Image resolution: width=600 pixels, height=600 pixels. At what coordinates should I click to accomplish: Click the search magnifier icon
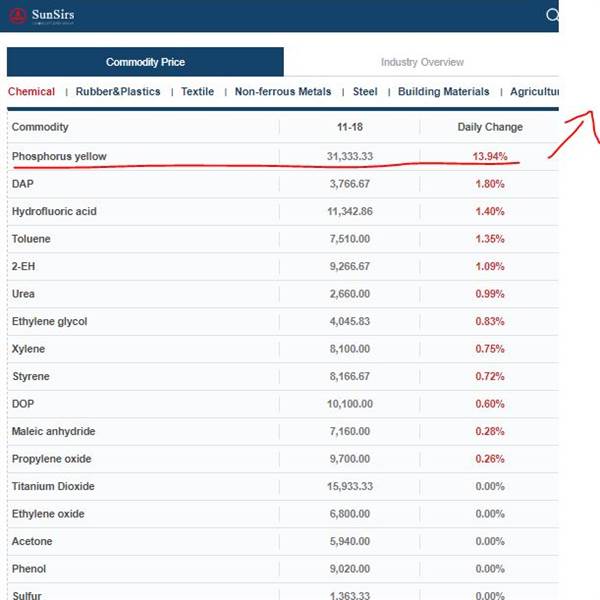pos(552,15)
